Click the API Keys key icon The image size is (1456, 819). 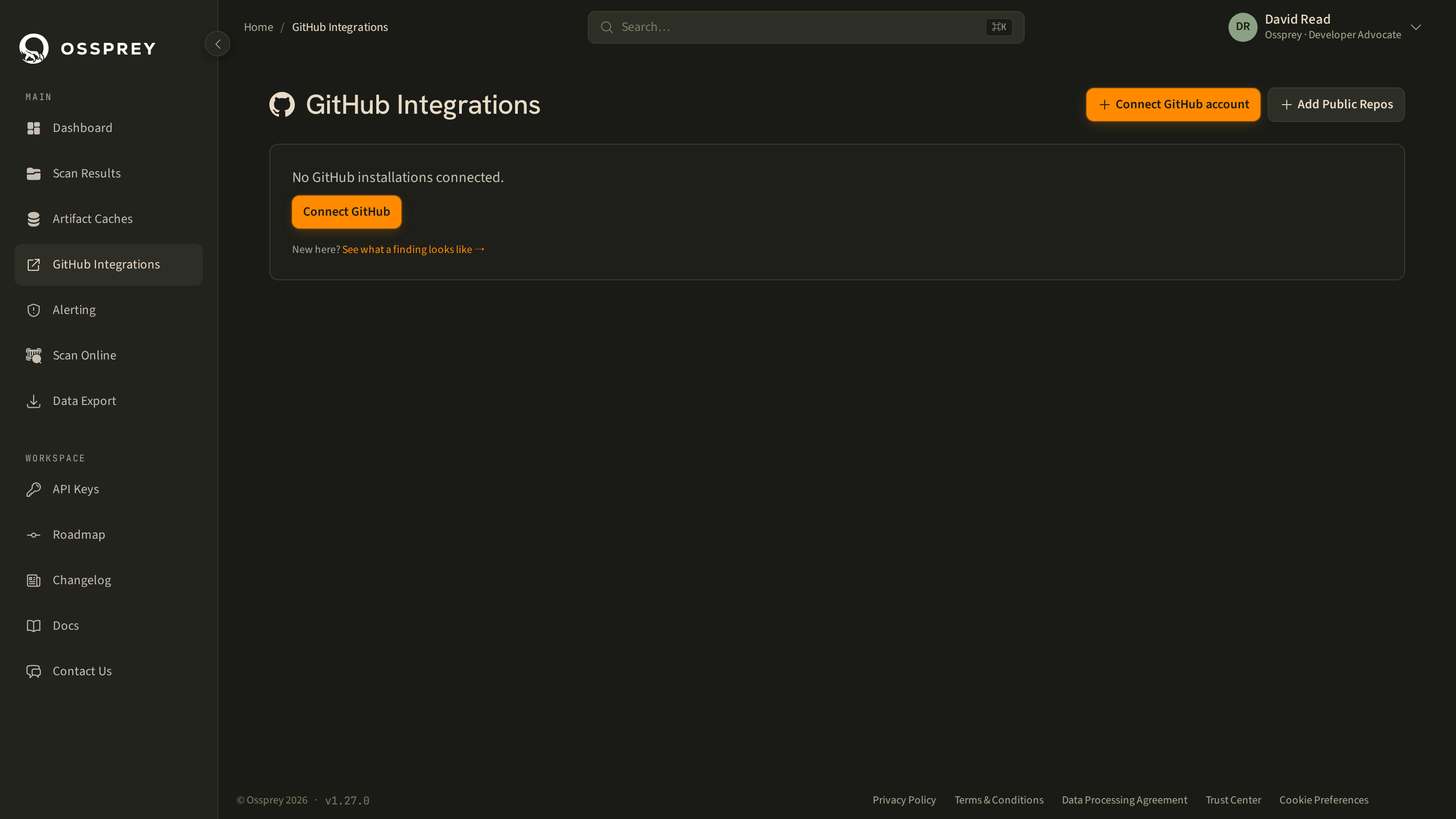34,490
